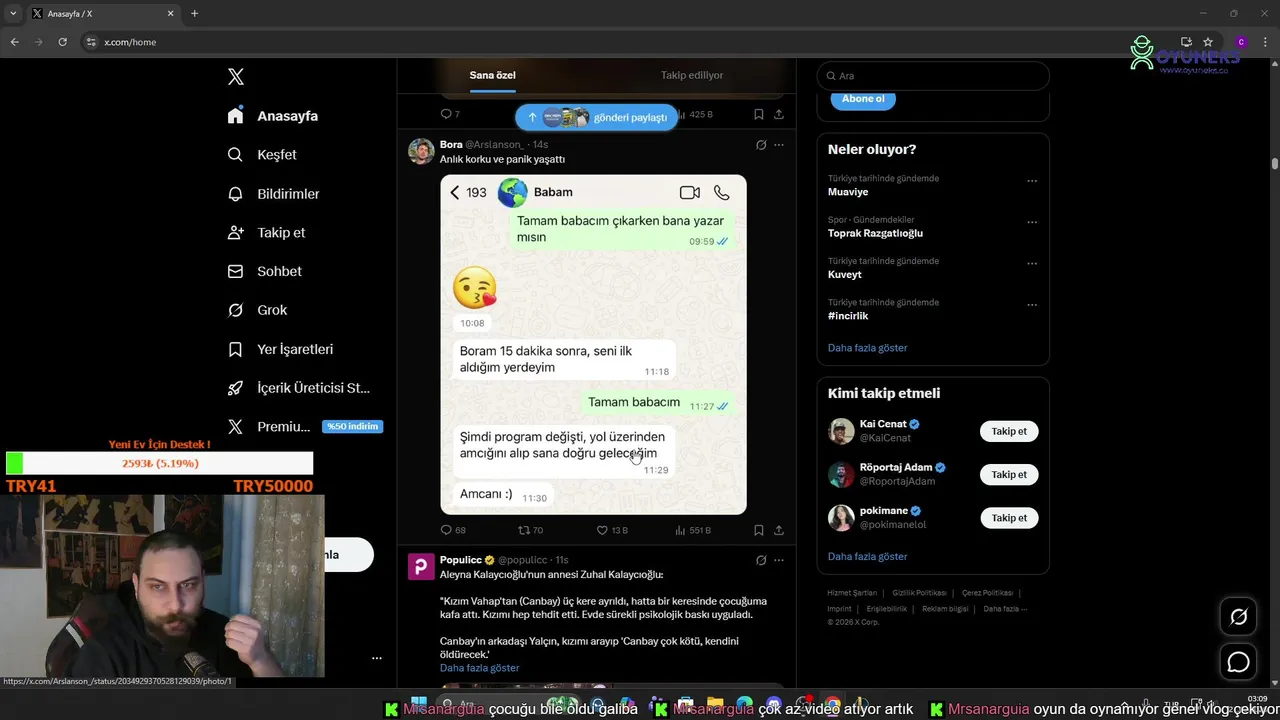Follow Röportaj Adam
The width and height of the screenshot is (1280, 720).
(x=1009, y=475)
